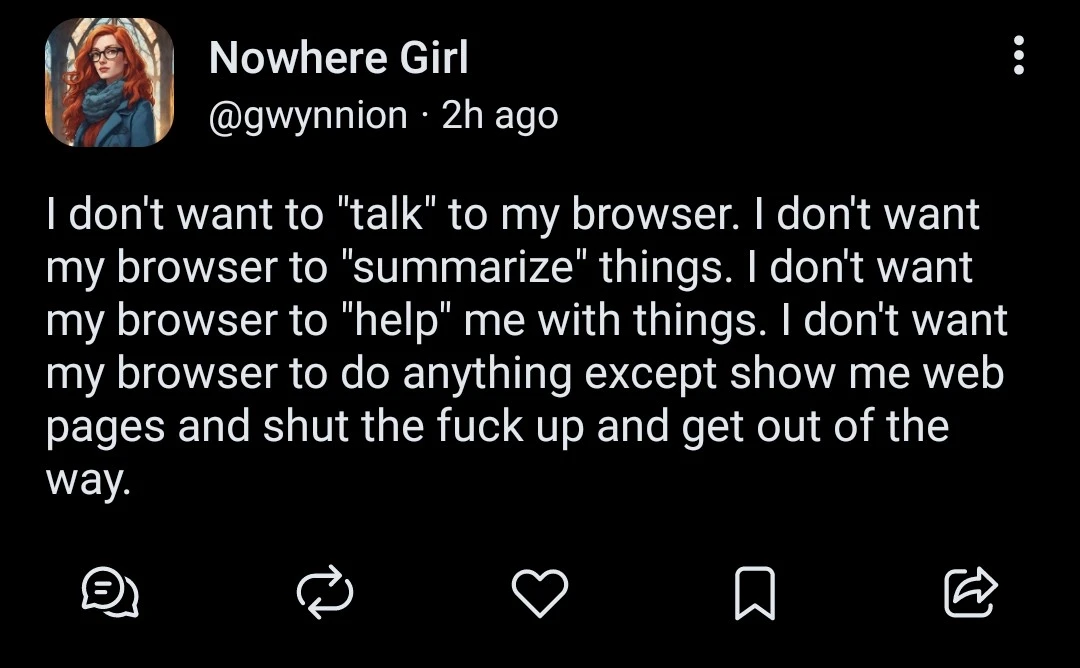
Task: Like the post with the heart icon
Action: [x=540, y=592]
